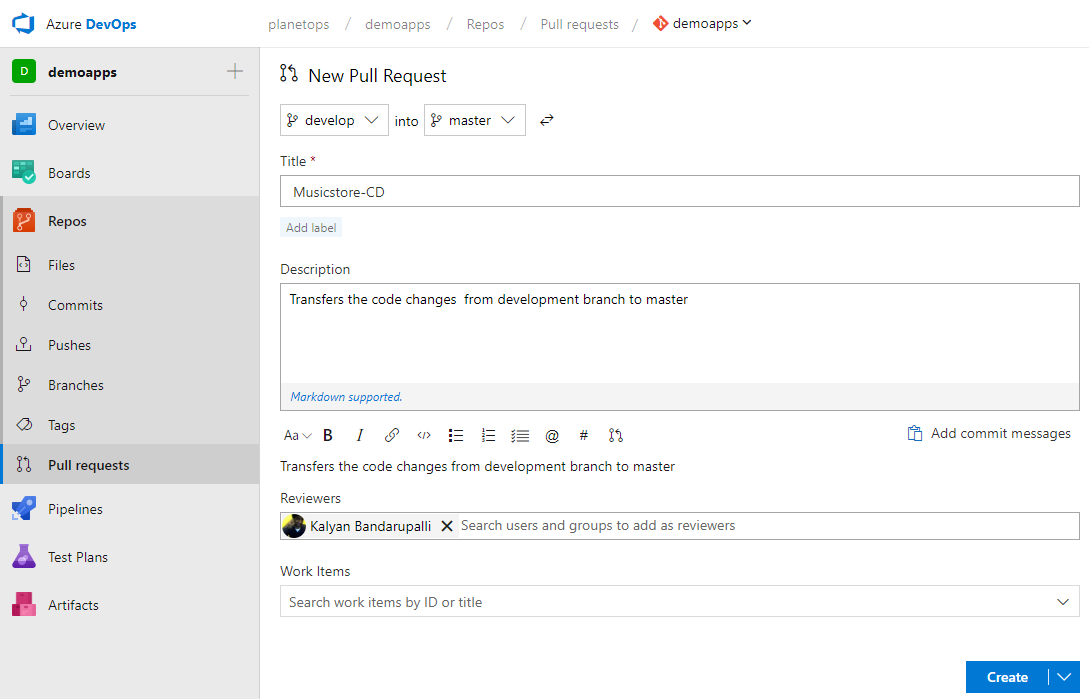Open the demoapps repository selector dropdown
Screen dimensions: 1089x699
tap(702, 24)
